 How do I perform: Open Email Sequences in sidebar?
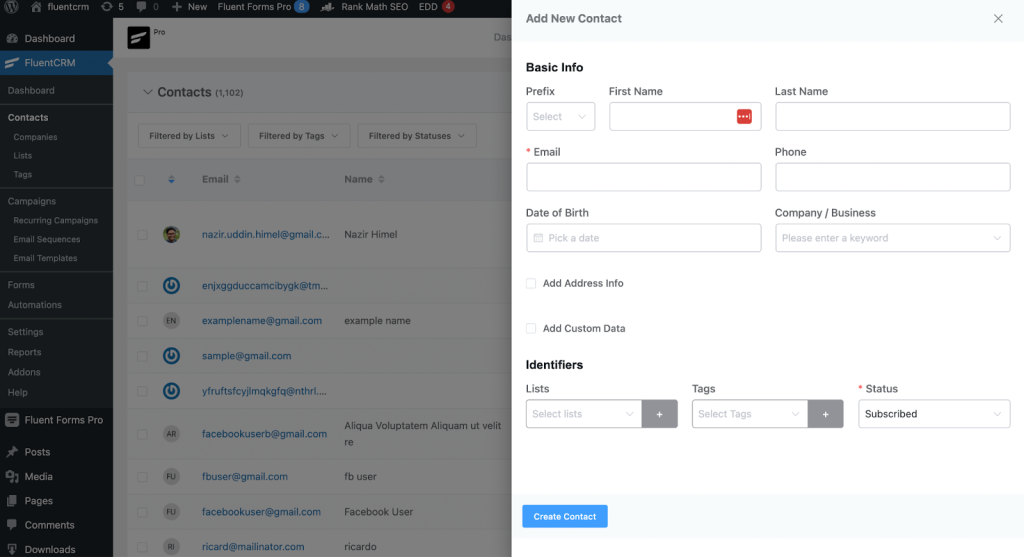point(46,240)
